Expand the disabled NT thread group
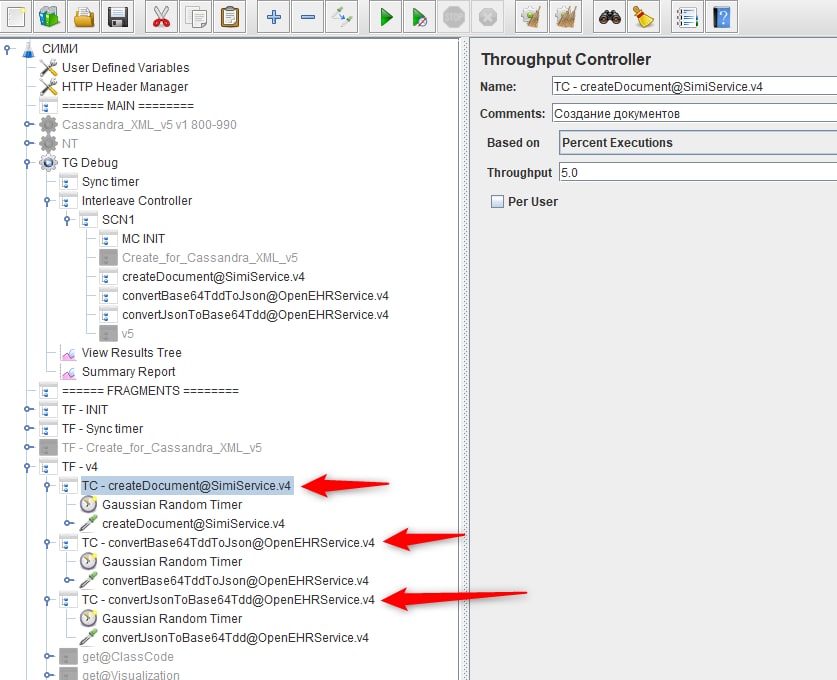This screenshot has height=680, width=837. (28, 143)
